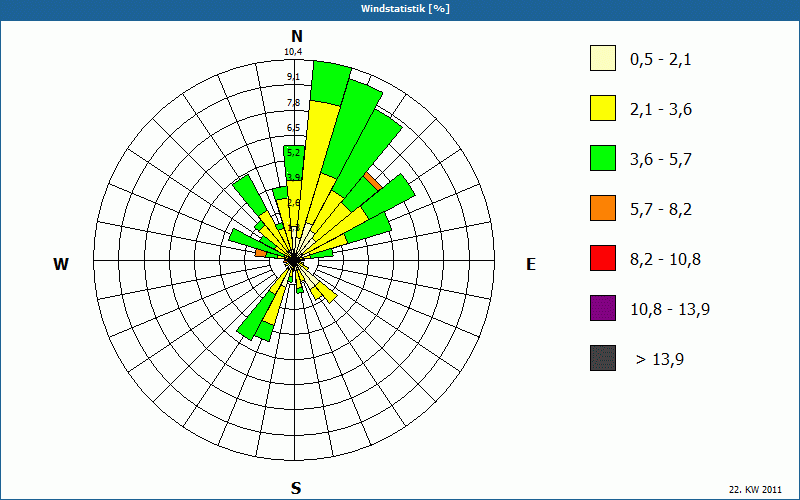The width and height of the screenshot is (800, 500).
Task: Click the yellow 2,1 - 3,6 legend swatch
Action: pyautogui.click(x=603, y=108)
